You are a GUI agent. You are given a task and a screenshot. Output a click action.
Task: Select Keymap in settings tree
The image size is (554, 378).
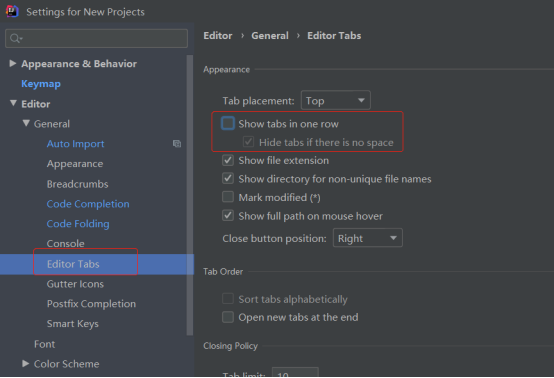pyautogui.click(x=41, y=84)
